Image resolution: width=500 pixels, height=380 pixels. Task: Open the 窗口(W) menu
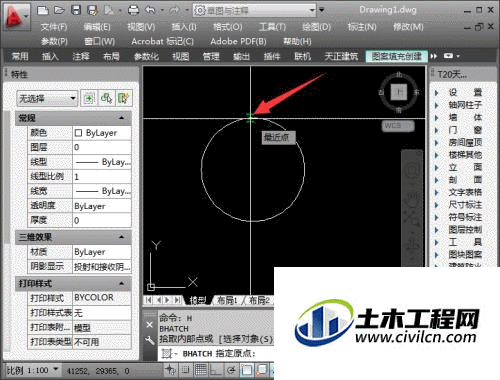[99, 41]
